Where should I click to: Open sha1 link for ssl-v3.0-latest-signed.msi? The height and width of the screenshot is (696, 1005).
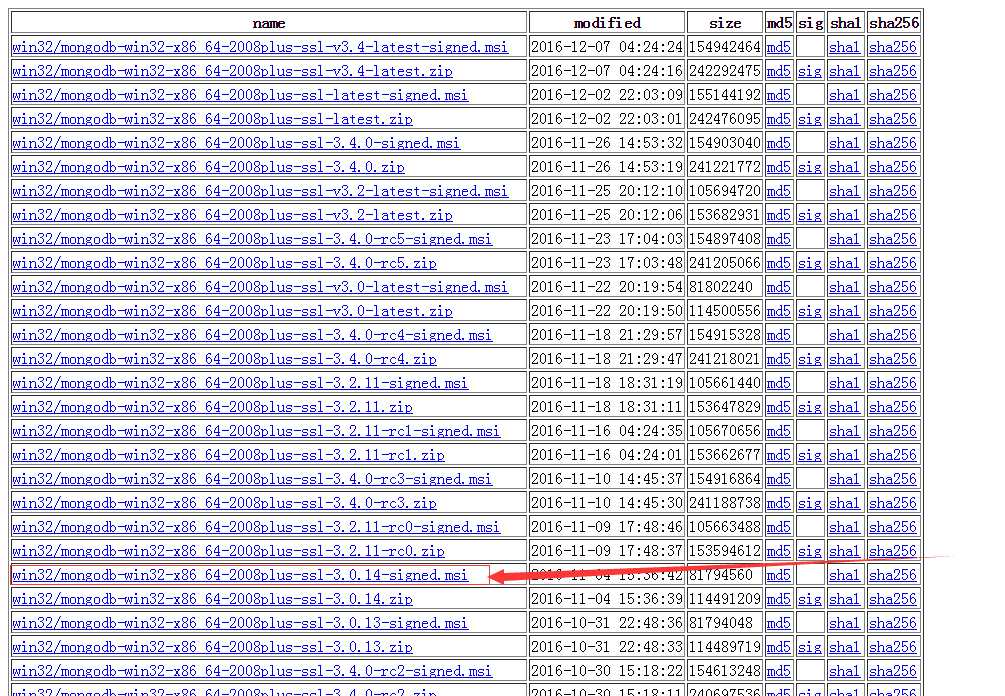(844, 287)
